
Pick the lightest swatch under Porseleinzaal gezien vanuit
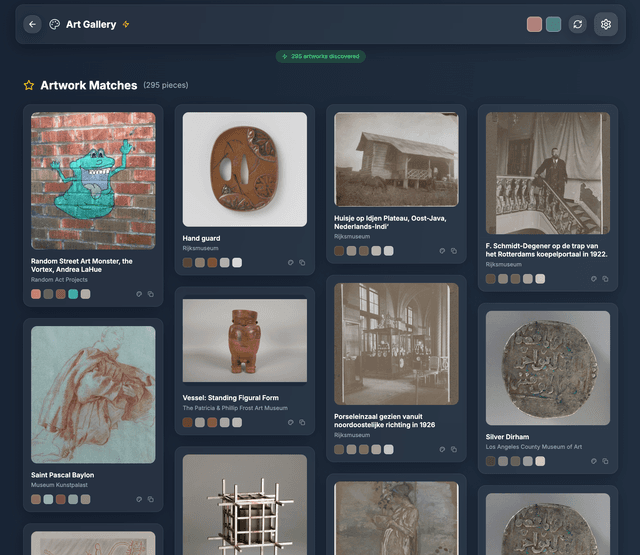tap(389, 450)
